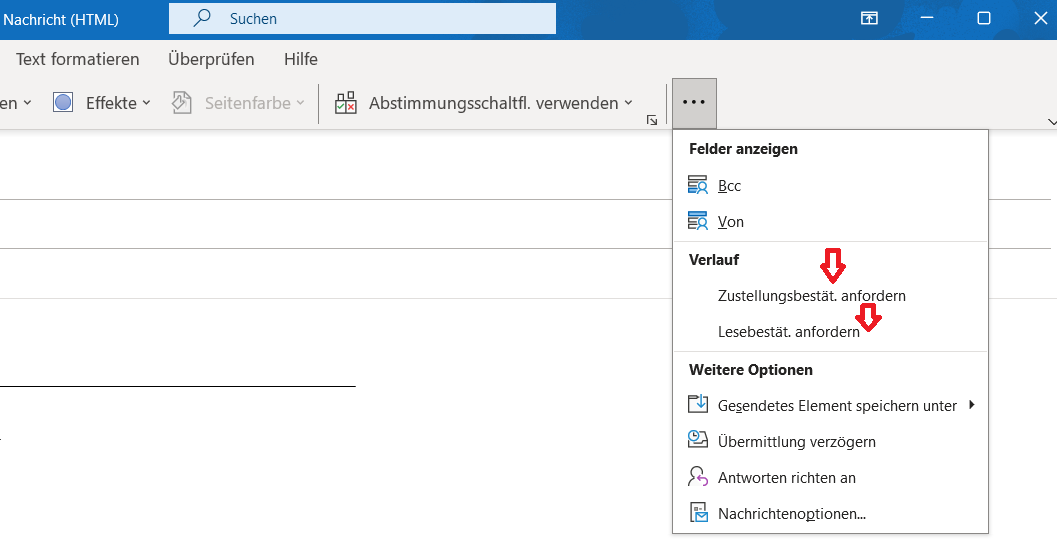Click the Weitere Optionen heading

pos(750,369)
